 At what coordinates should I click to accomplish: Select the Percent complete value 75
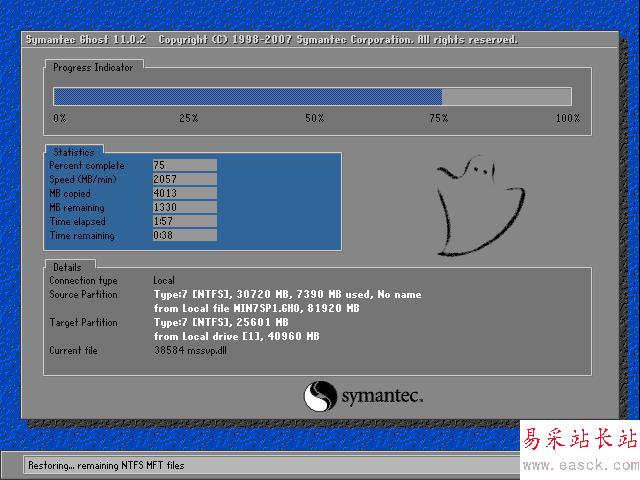pyautogui.click(x=185, y=165)
